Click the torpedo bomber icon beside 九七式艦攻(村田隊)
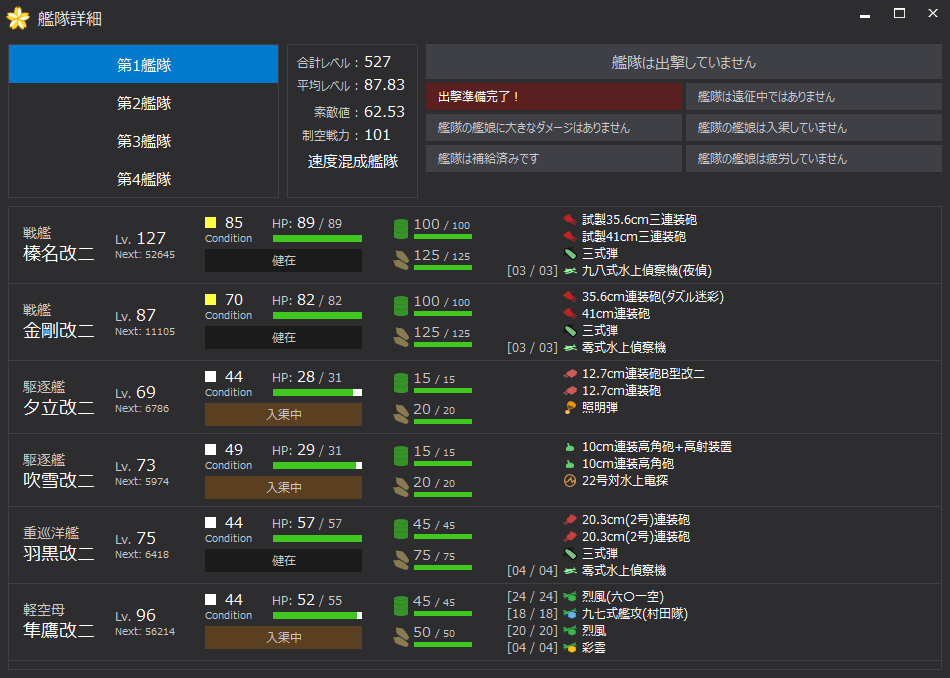Image resolution: width=950 pixels, height=678 pixels. click(570, 614)
